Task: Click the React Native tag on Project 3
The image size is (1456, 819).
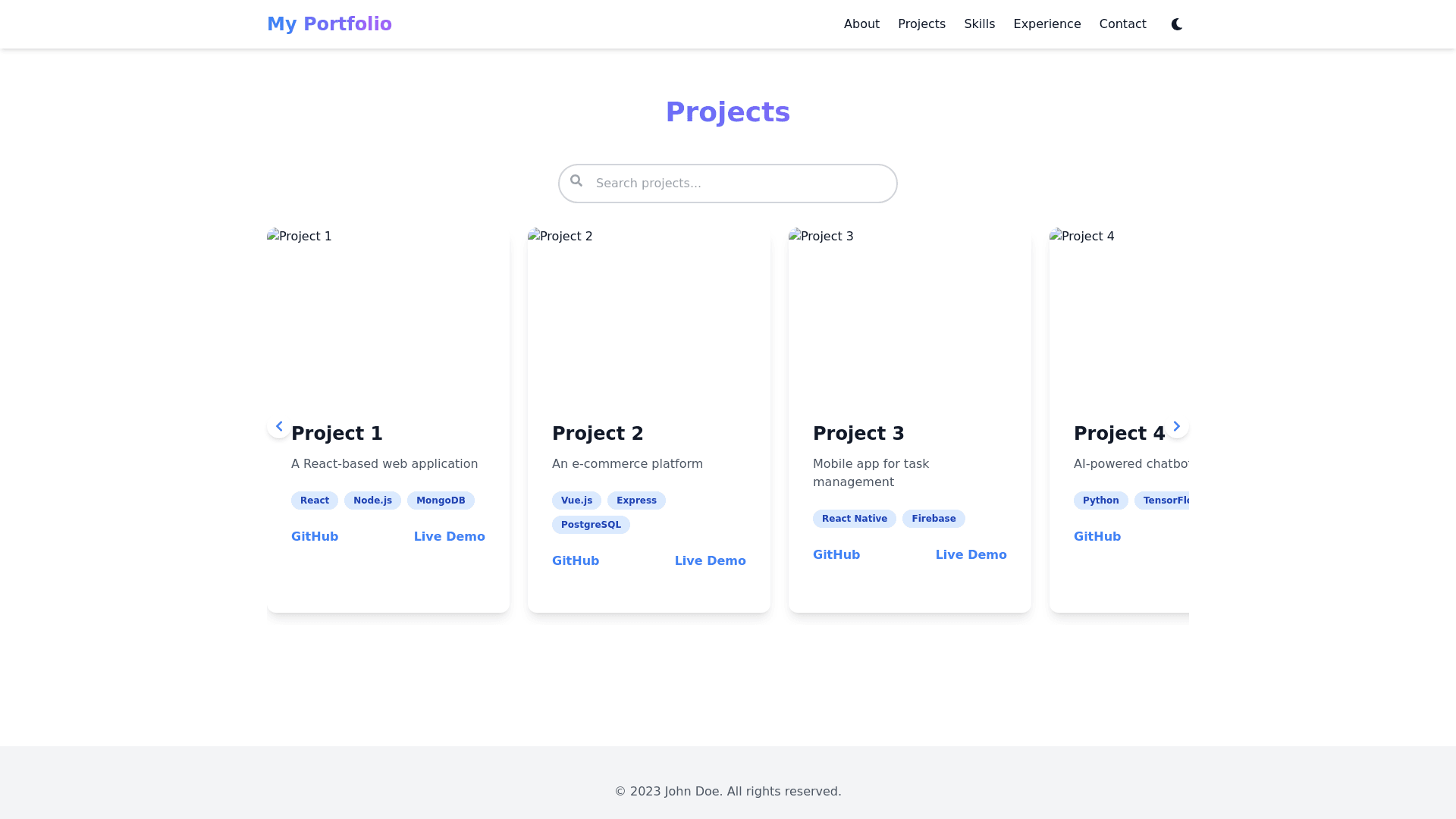Action: tap(854, 519)
